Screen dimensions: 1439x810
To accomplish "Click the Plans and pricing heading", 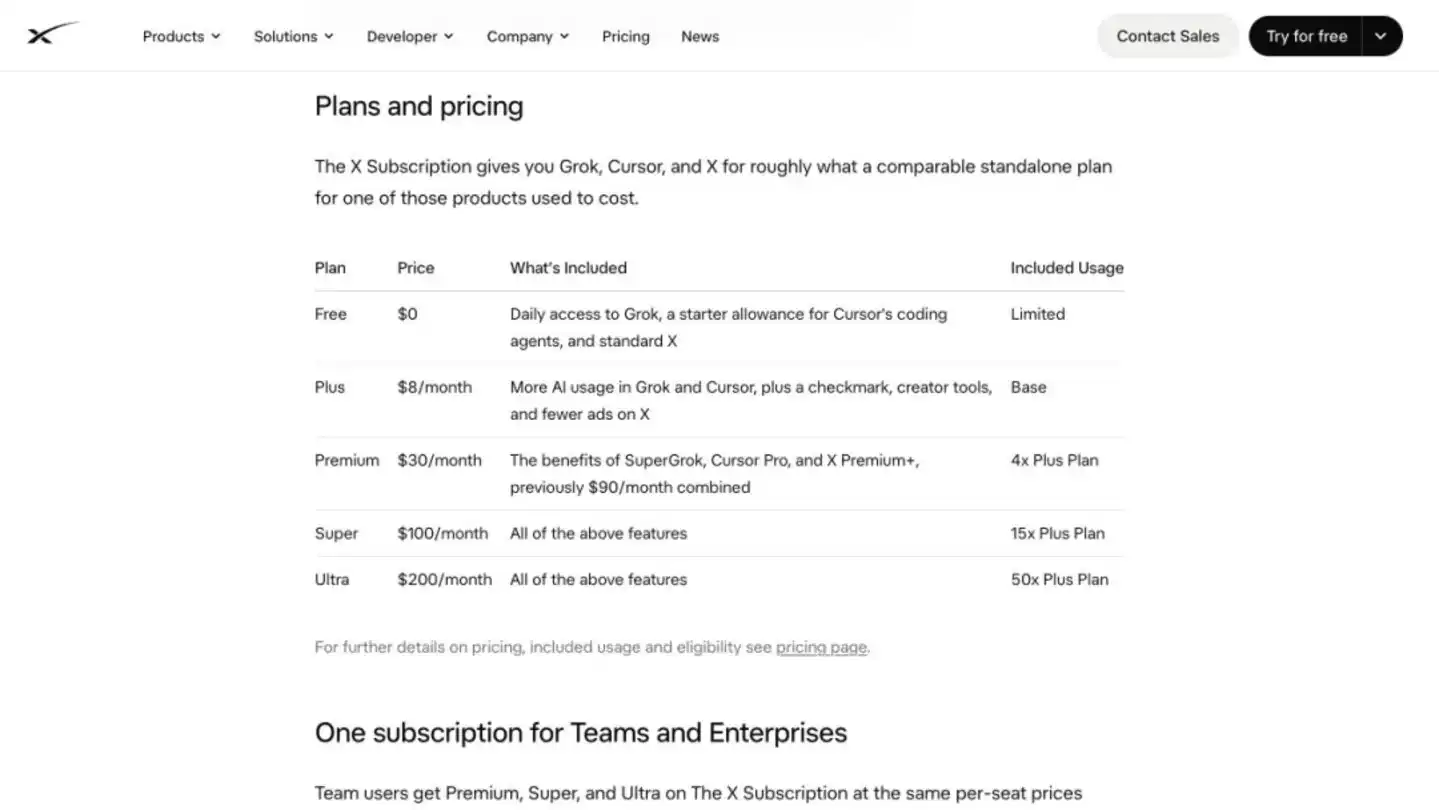I will click(419, 106).
